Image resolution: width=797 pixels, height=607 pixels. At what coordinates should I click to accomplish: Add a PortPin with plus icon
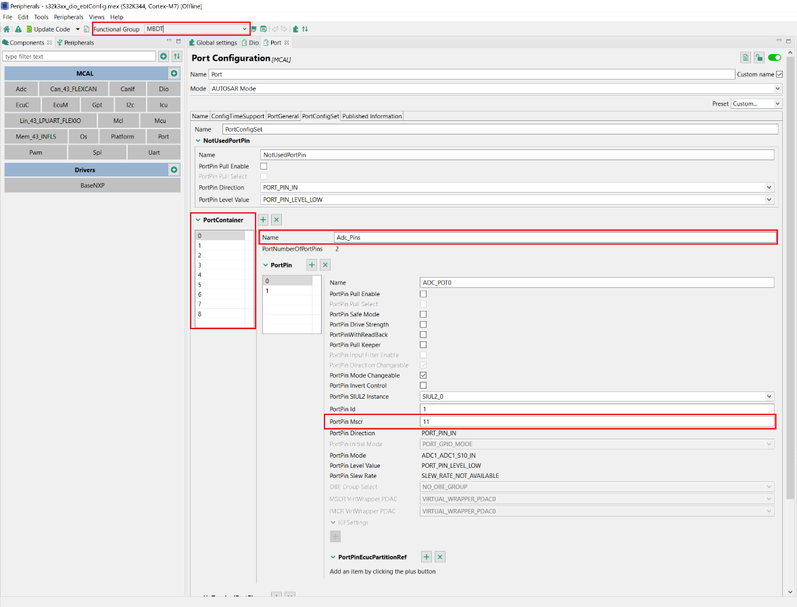point(312,265)
